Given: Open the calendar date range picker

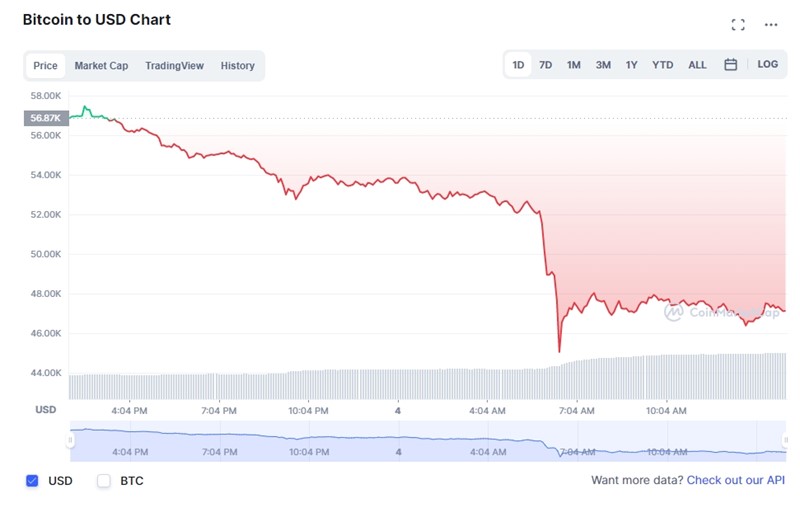Looking at the screenshot, I should pos(731,65).
